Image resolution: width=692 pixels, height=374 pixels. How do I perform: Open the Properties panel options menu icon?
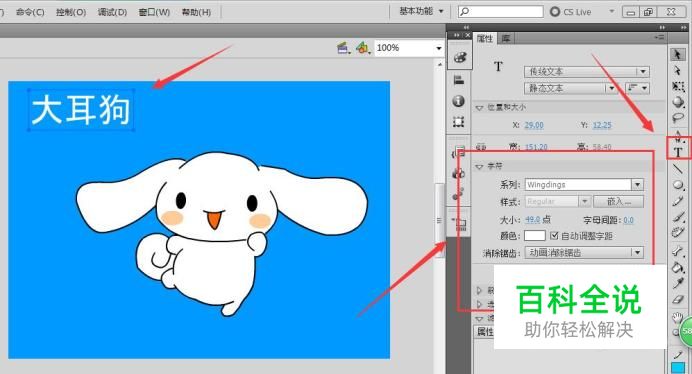point(659,38)
